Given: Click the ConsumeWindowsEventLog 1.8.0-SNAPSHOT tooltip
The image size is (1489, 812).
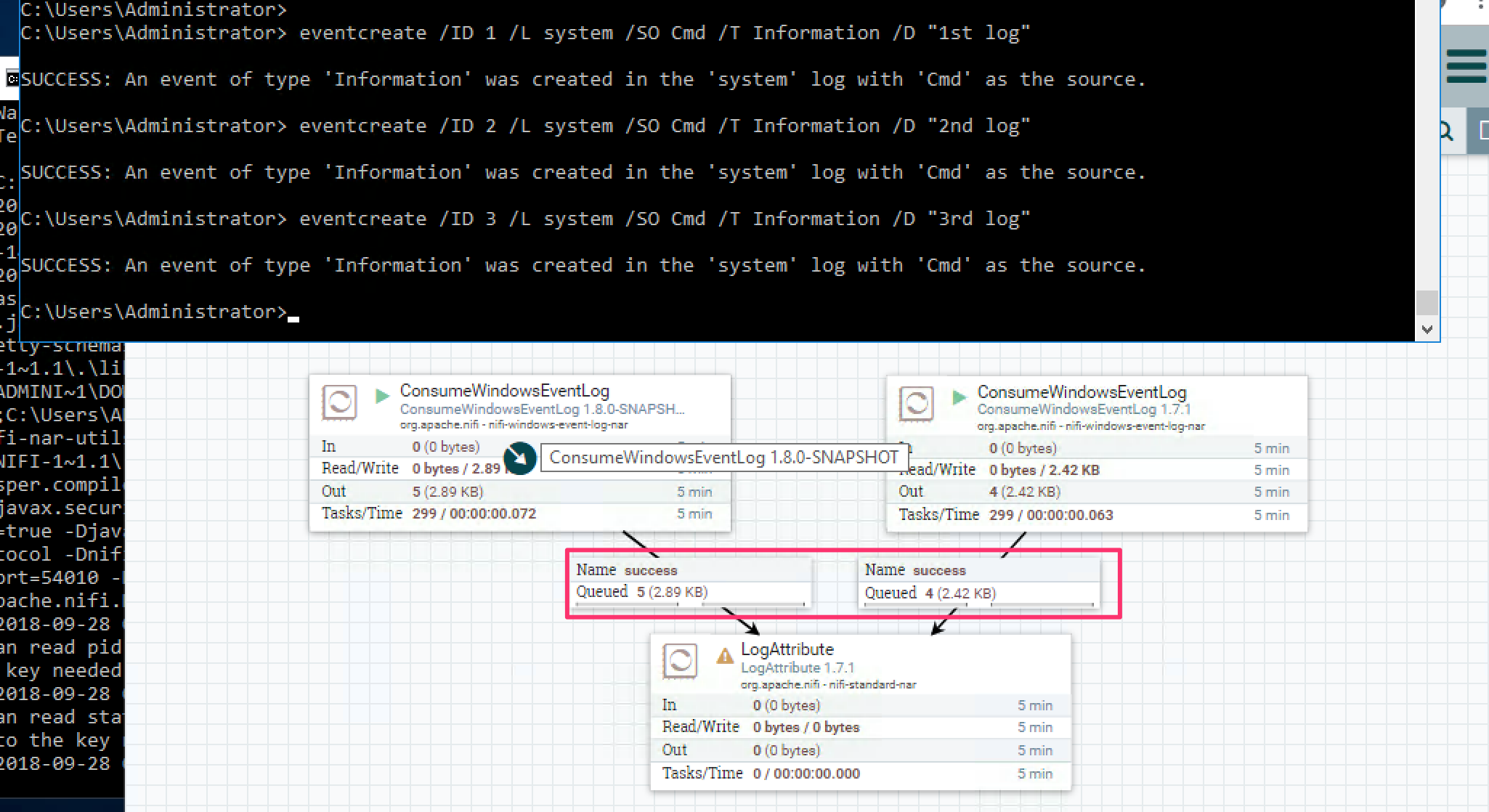Looking at the screenshot, I should point(723,458).
